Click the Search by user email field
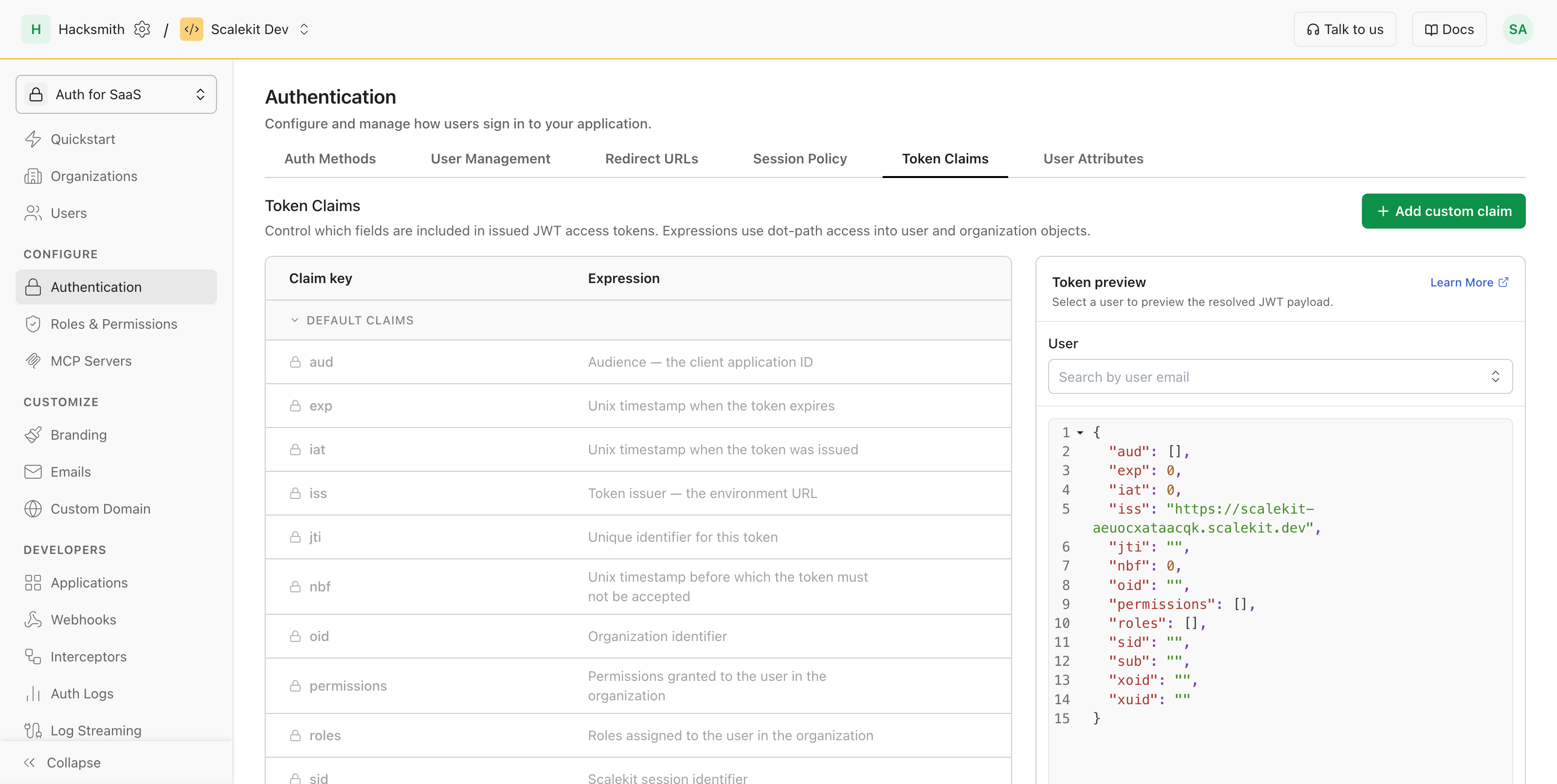The image size is (1557, 784). (1280, 377)
